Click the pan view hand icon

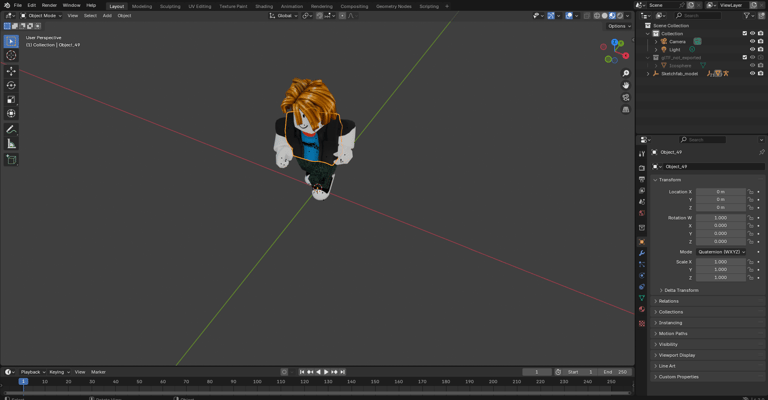tap(625, 85)
